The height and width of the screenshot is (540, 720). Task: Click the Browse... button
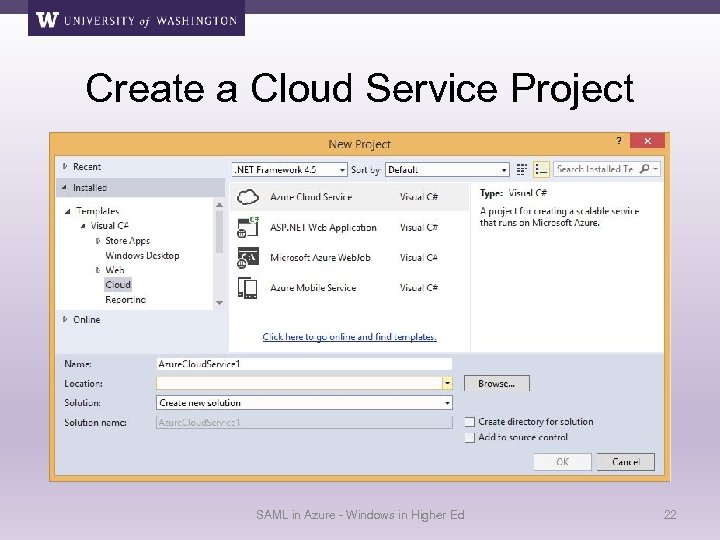click(x=496, y=383)
